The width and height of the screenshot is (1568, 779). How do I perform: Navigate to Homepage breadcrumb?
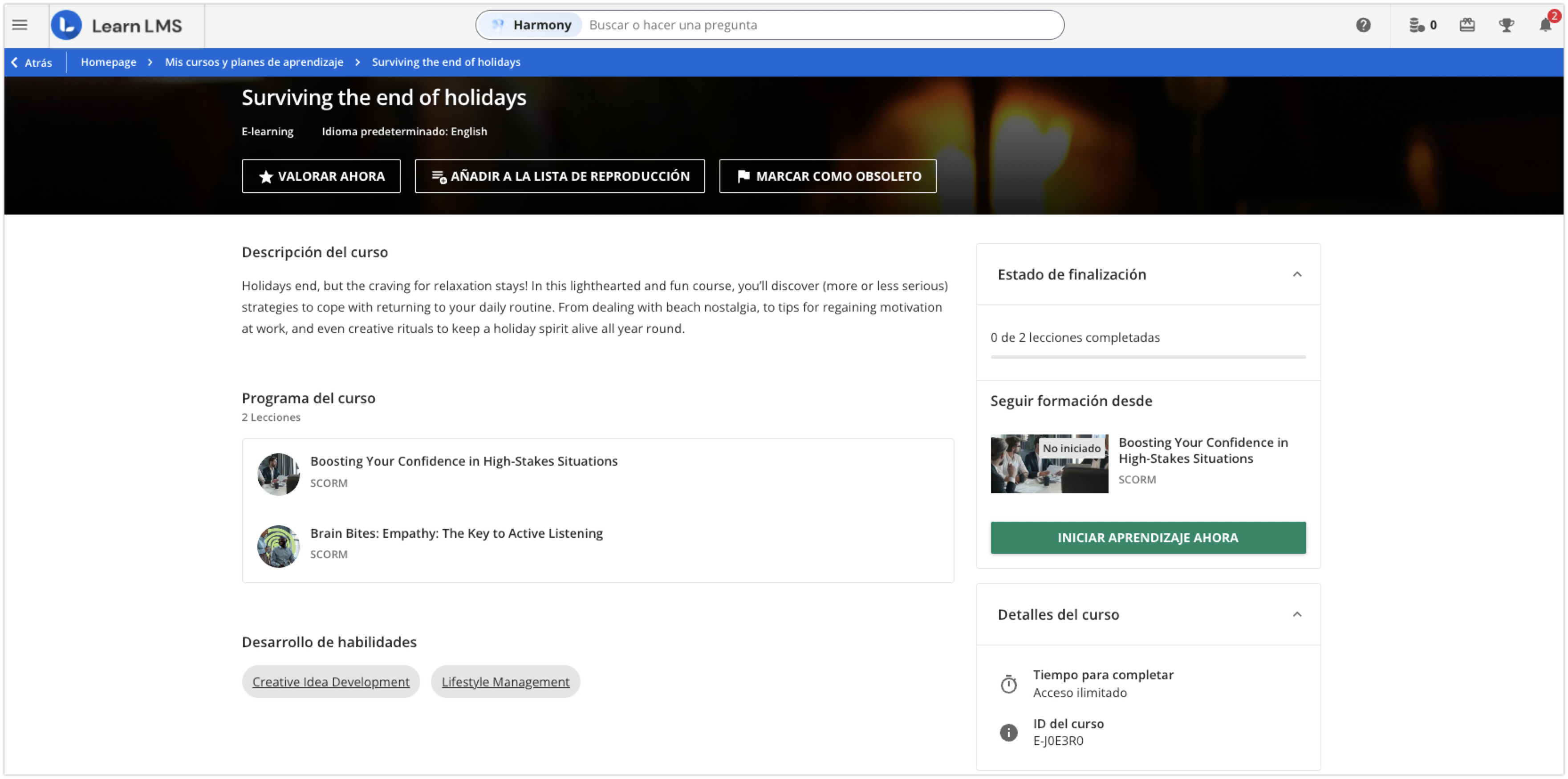point(108,62)
